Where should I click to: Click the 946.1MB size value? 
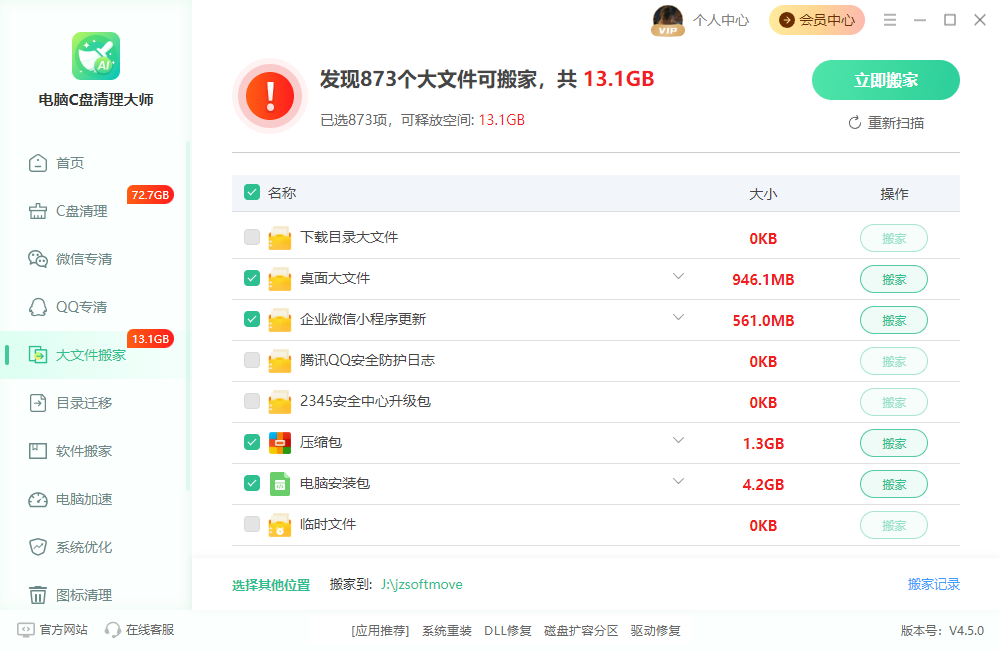point(763,279)
